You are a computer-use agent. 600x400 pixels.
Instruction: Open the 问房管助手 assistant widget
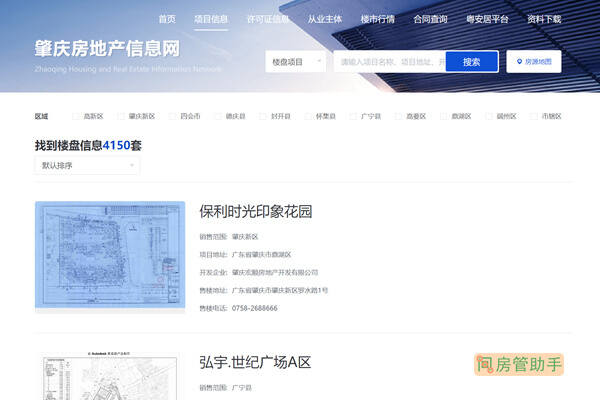coord(519,364)
